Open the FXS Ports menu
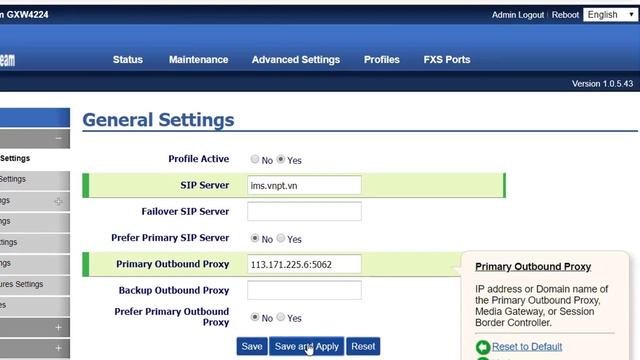Screen dimensions: 640x360 (447, 60)
